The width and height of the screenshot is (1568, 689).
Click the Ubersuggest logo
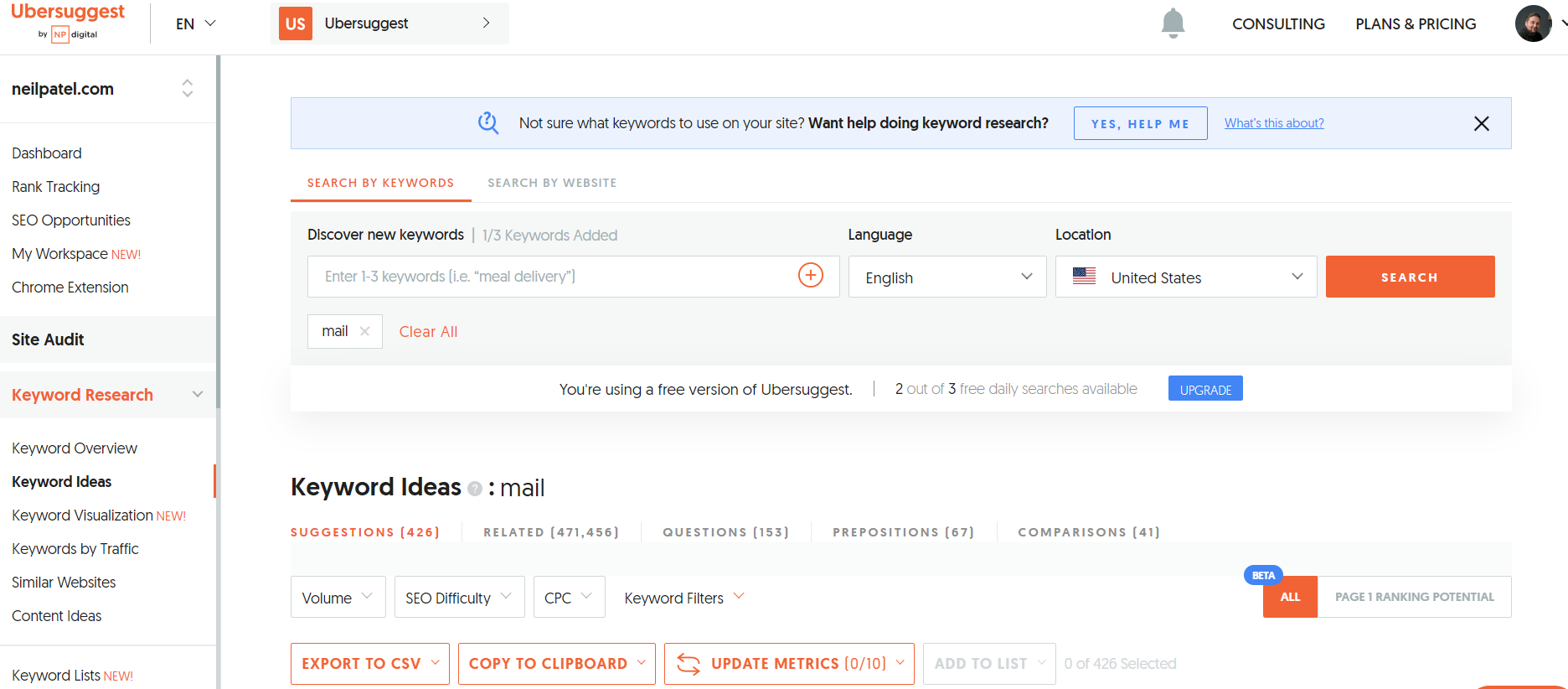pos(68,22)
